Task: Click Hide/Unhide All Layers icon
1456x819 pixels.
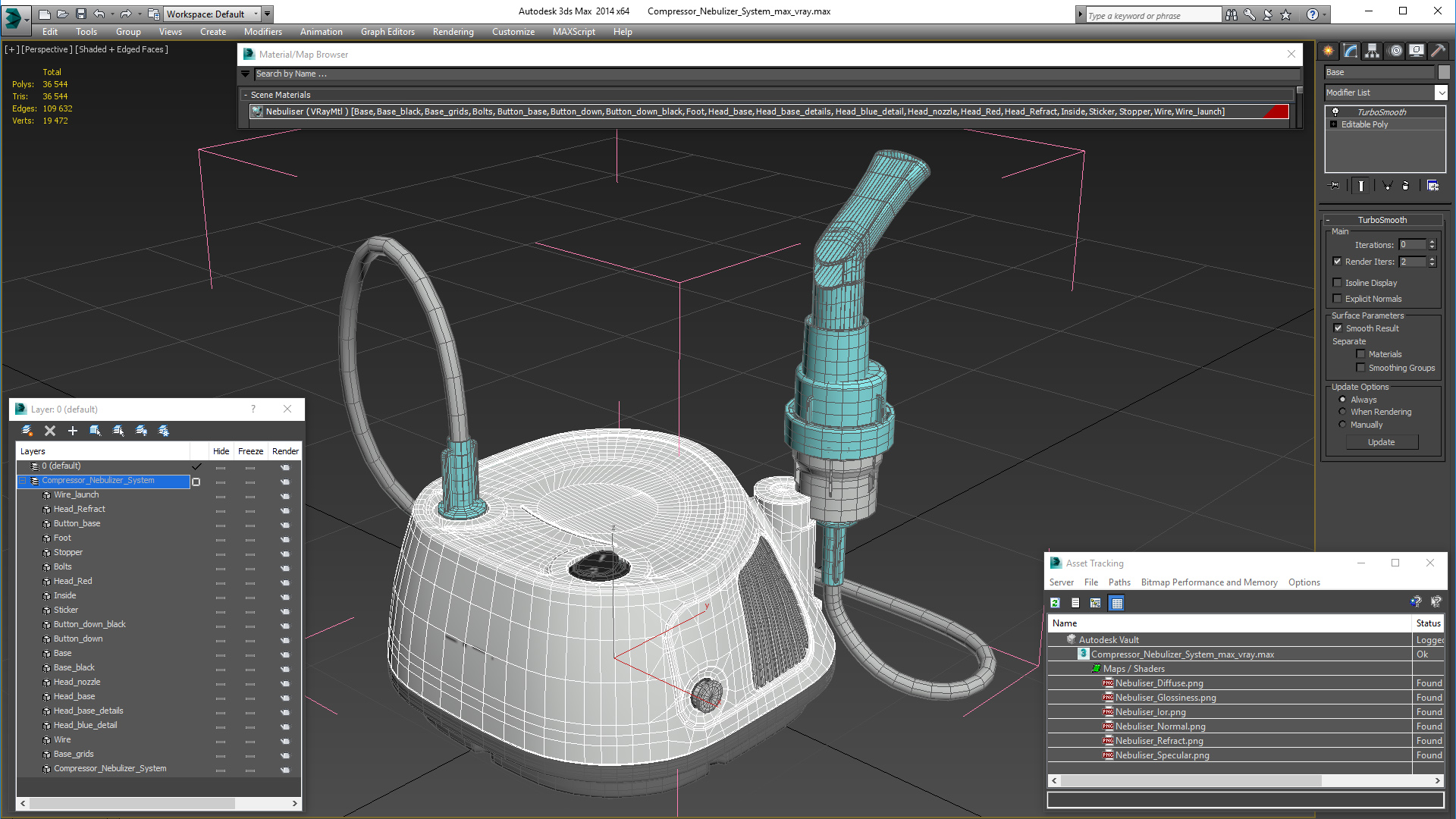Action: 141,431
